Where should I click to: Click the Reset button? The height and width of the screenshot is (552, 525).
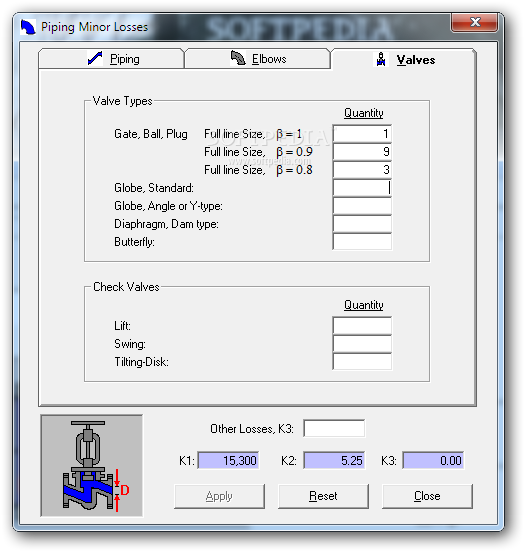pos(323,496)
